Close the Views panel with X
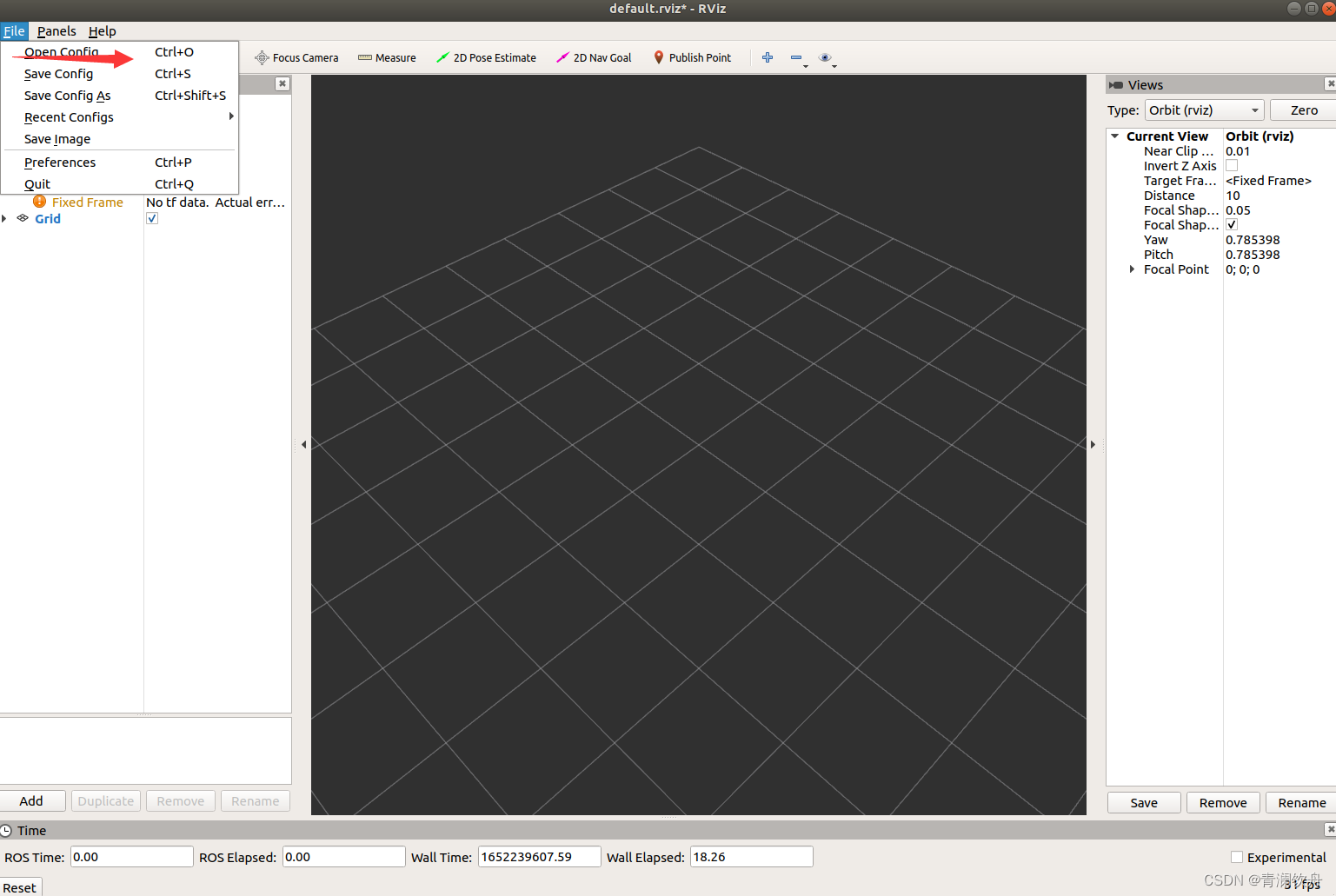The image size is (1336, 896). (x=1330, y=83)
